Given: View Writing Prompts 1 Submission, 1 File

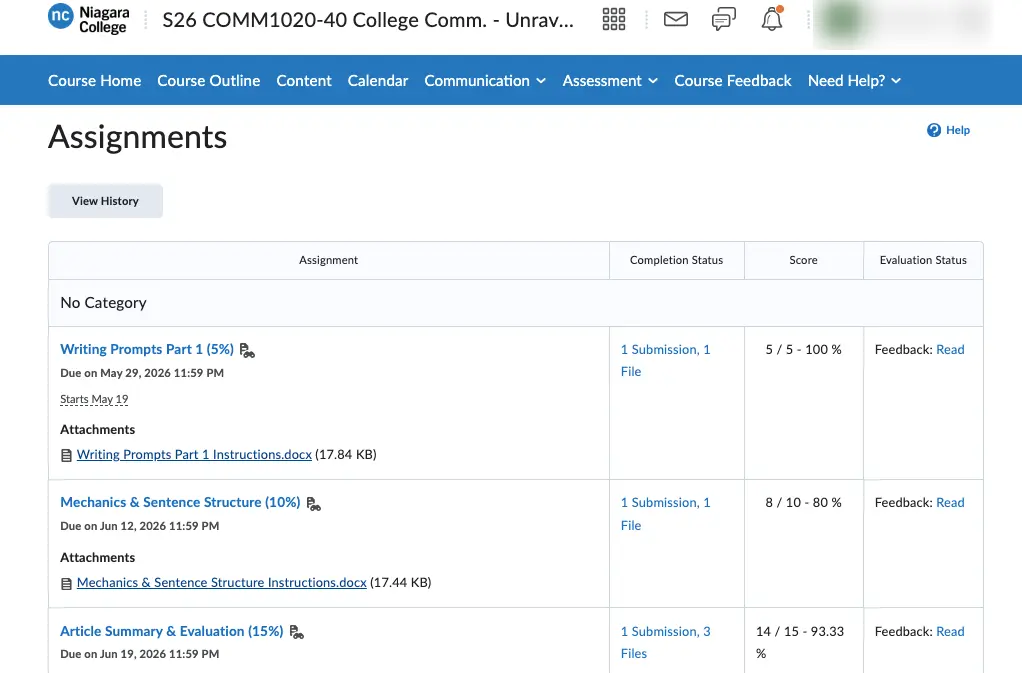Looking at the screenshot, I should (x=665, y=360).
